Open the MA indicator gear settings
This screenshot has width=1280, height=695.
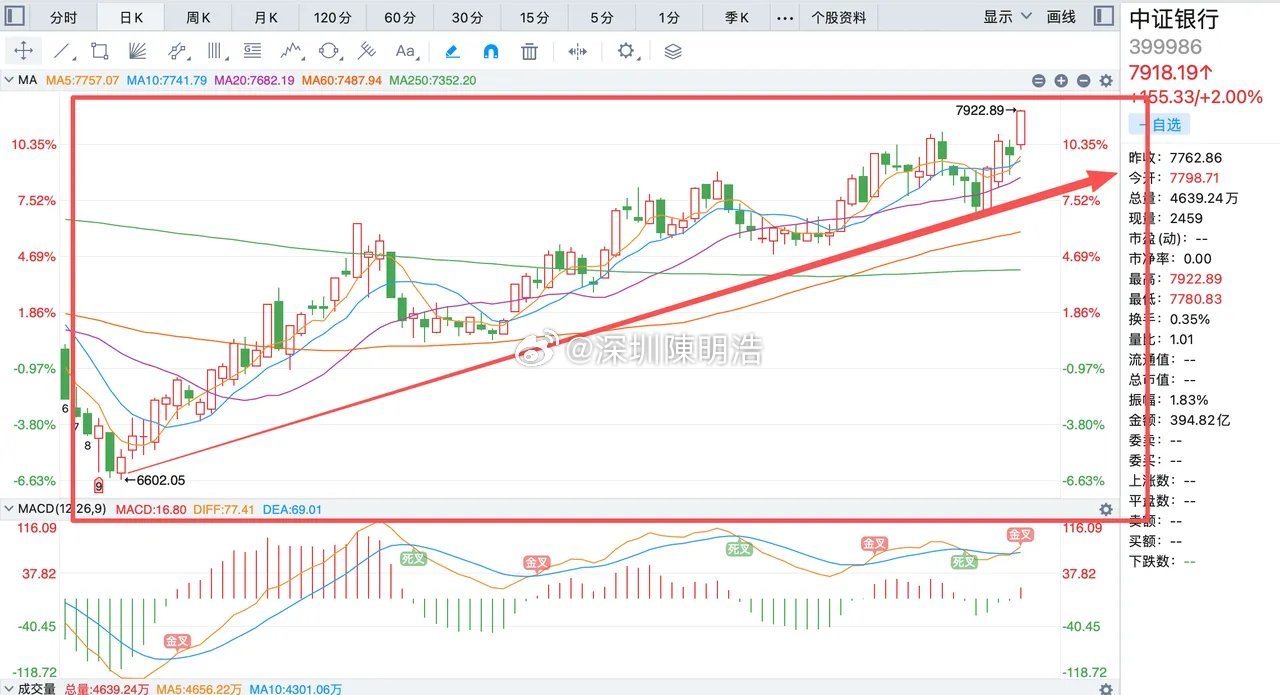click(1106, 81)
